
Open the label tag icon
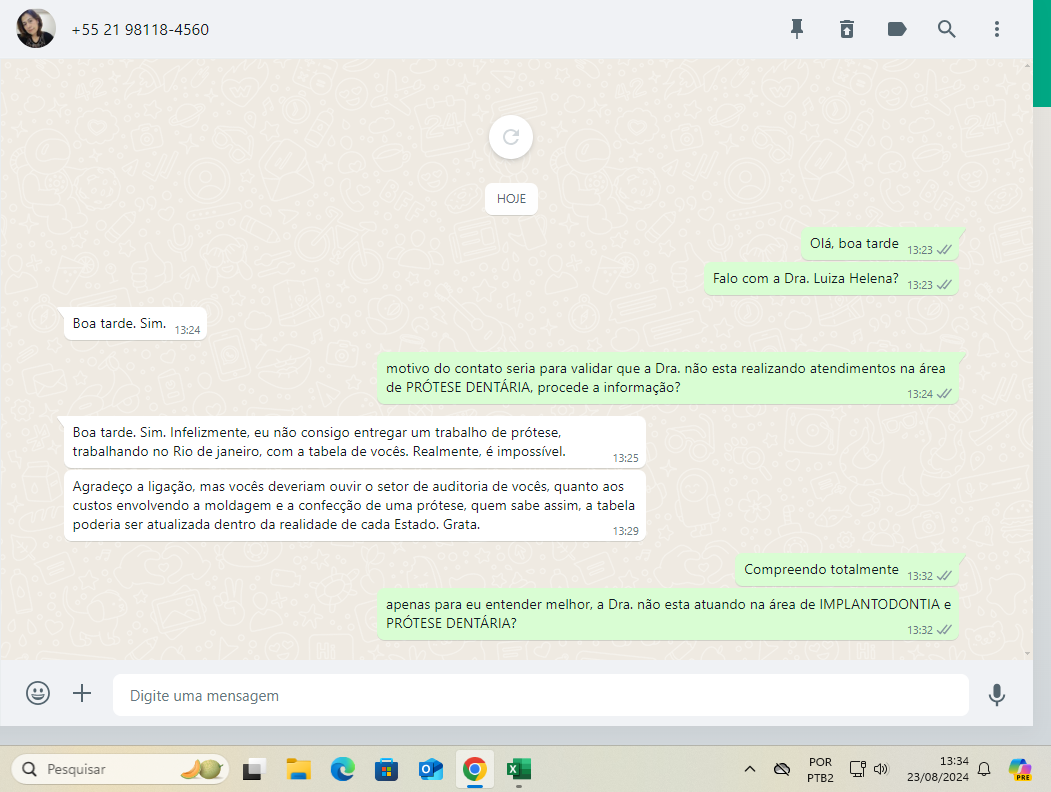pos(896,29)
